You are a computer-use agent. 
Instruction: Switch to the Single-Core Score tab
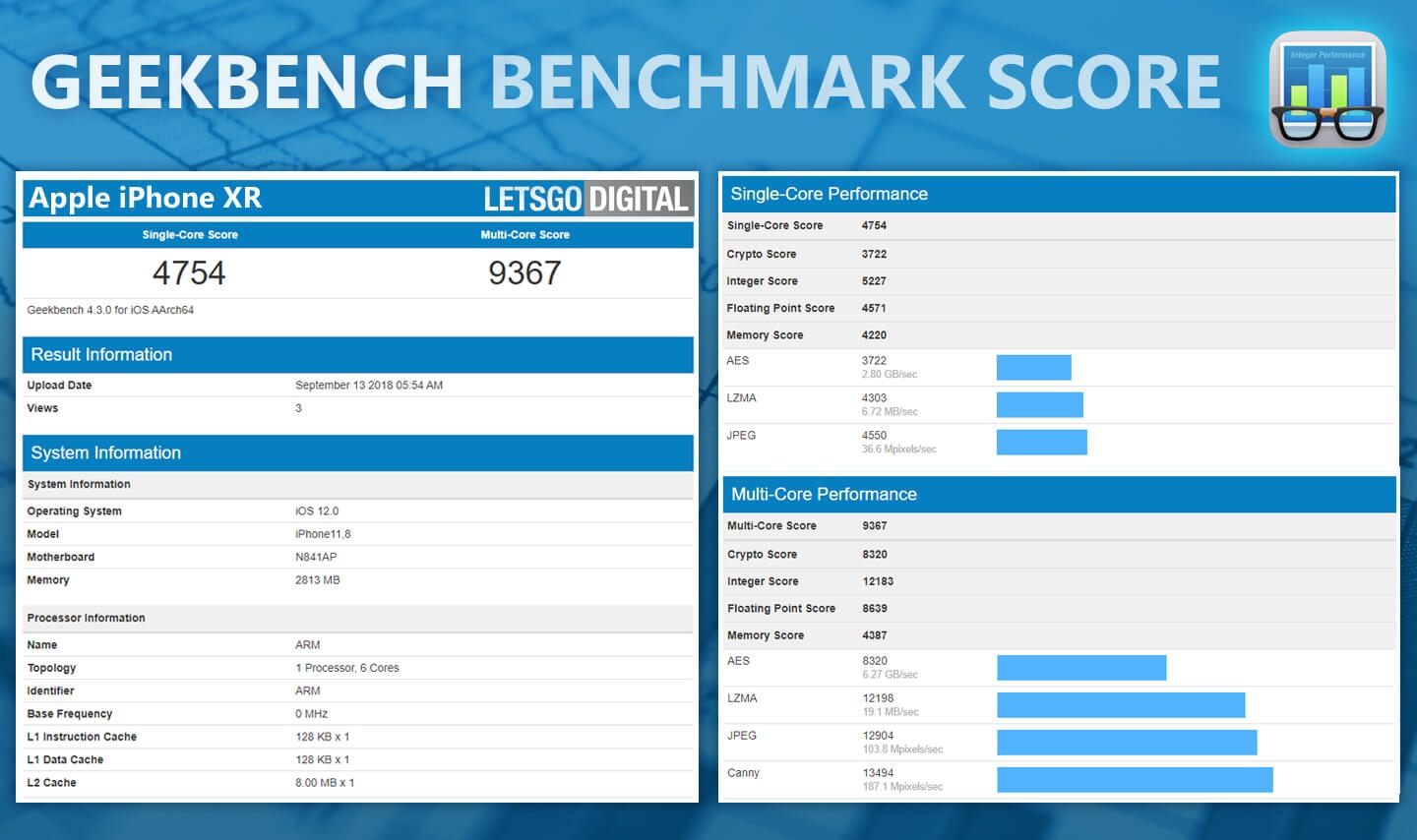[x=189, y=234]
